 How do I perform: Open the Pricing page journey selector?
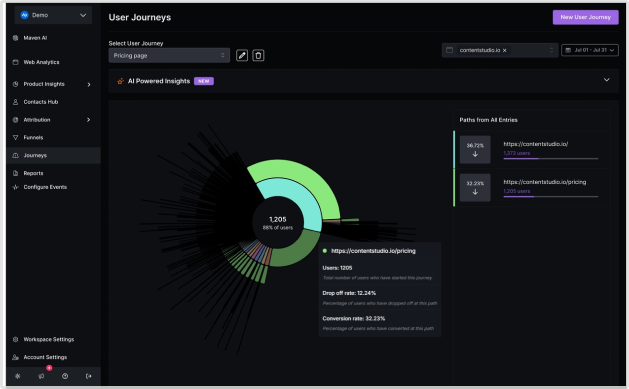(169, 56)
